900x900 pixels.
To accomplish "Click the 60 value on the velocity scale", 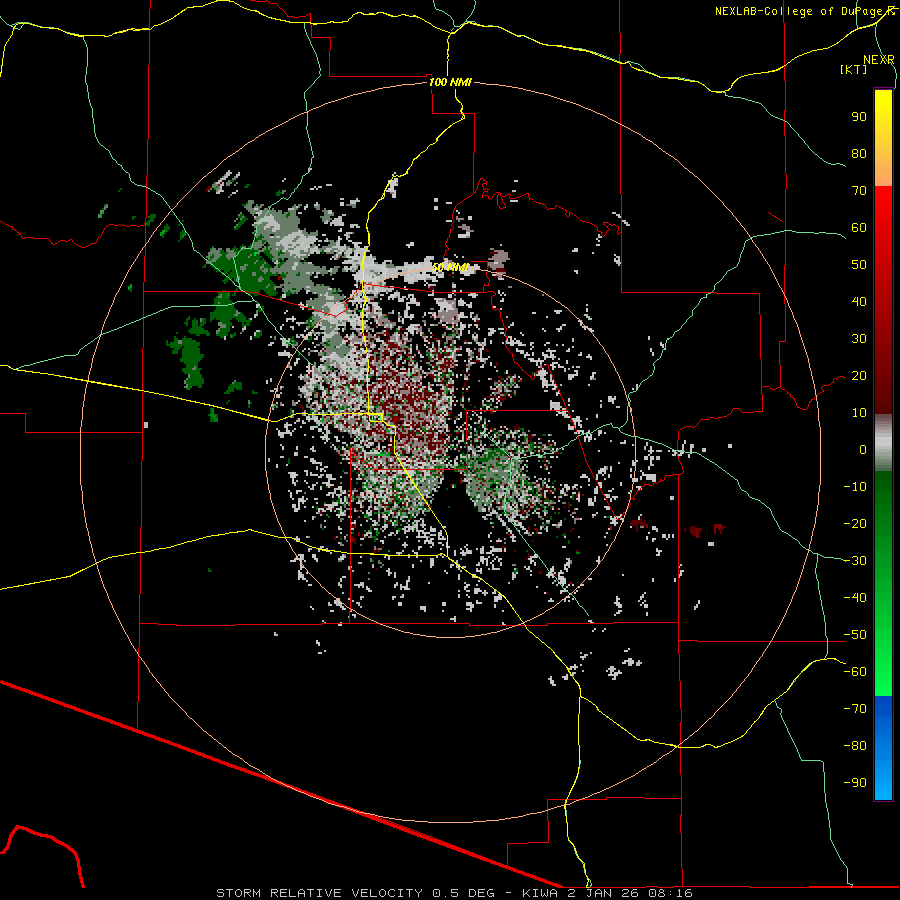I will tap(859, 227).
